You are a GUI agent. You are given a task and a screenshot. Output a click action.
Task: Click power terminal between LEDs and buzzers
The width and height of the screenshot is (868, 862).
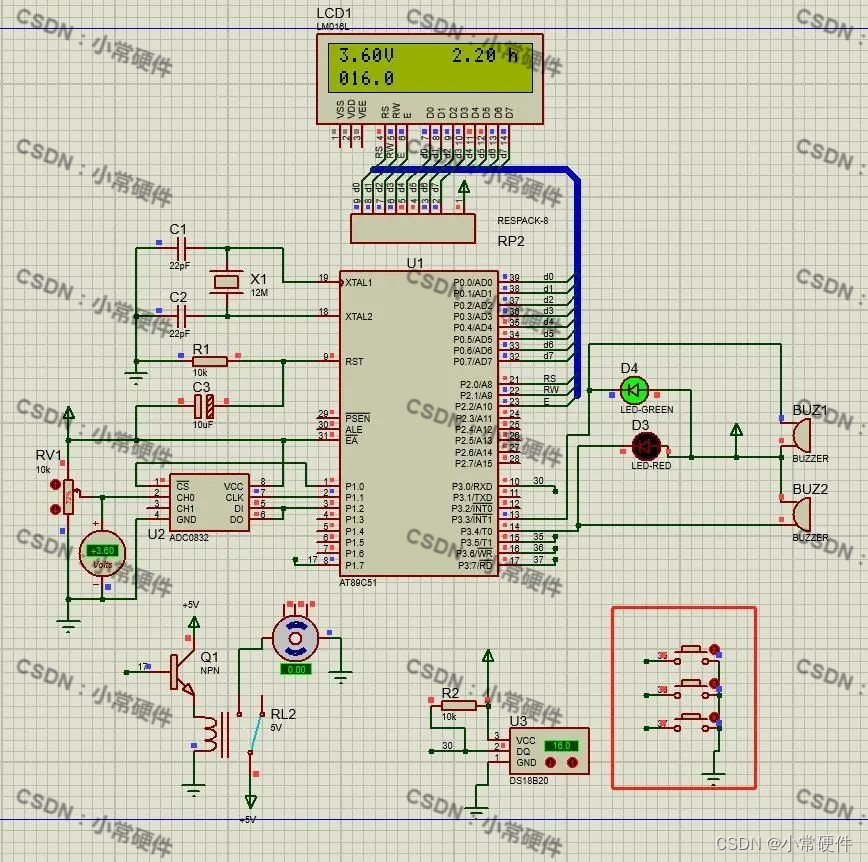coord(736,432)
